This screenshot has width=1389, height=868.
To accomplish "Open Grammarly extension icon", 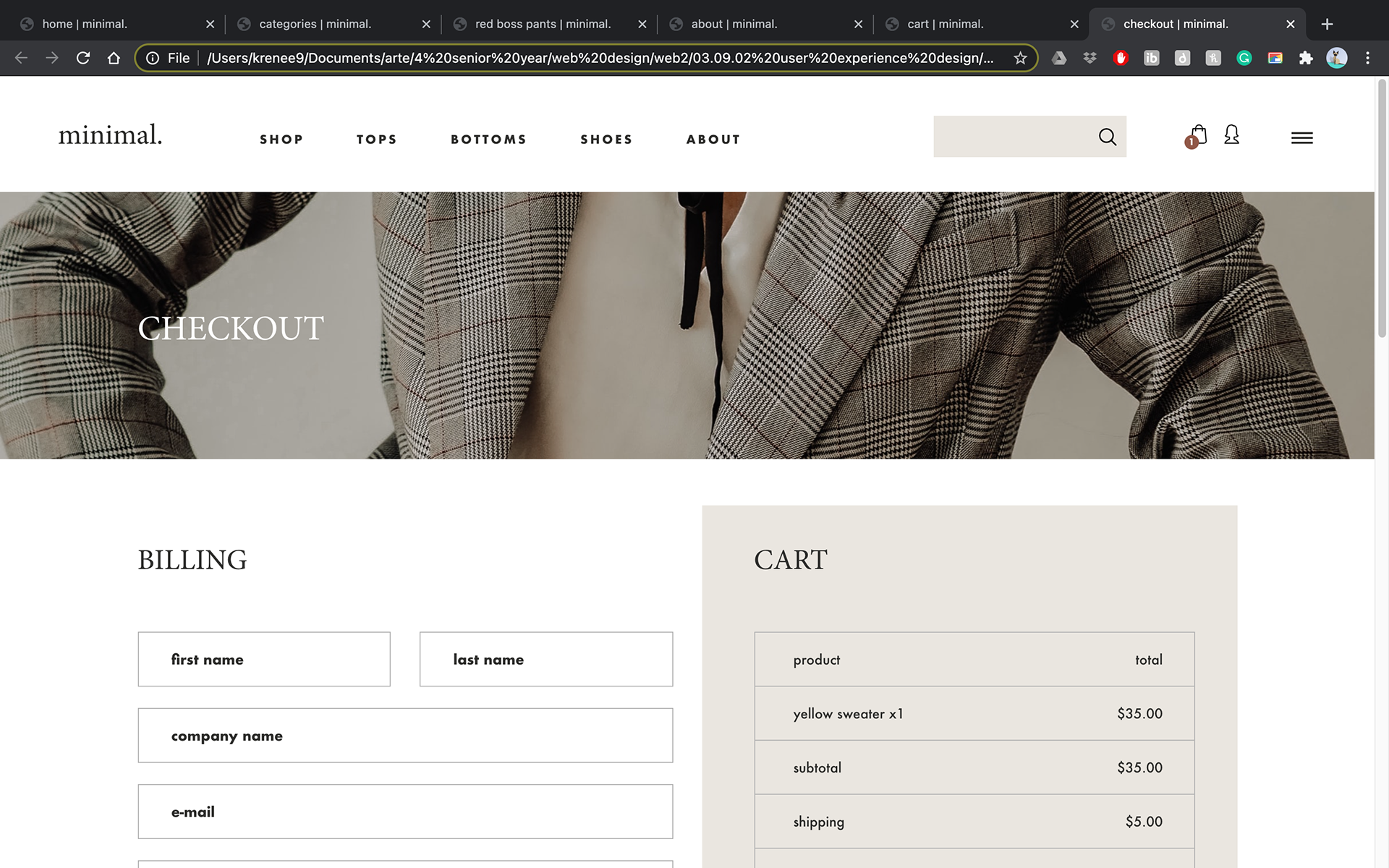I will (x=1244, y=58).
